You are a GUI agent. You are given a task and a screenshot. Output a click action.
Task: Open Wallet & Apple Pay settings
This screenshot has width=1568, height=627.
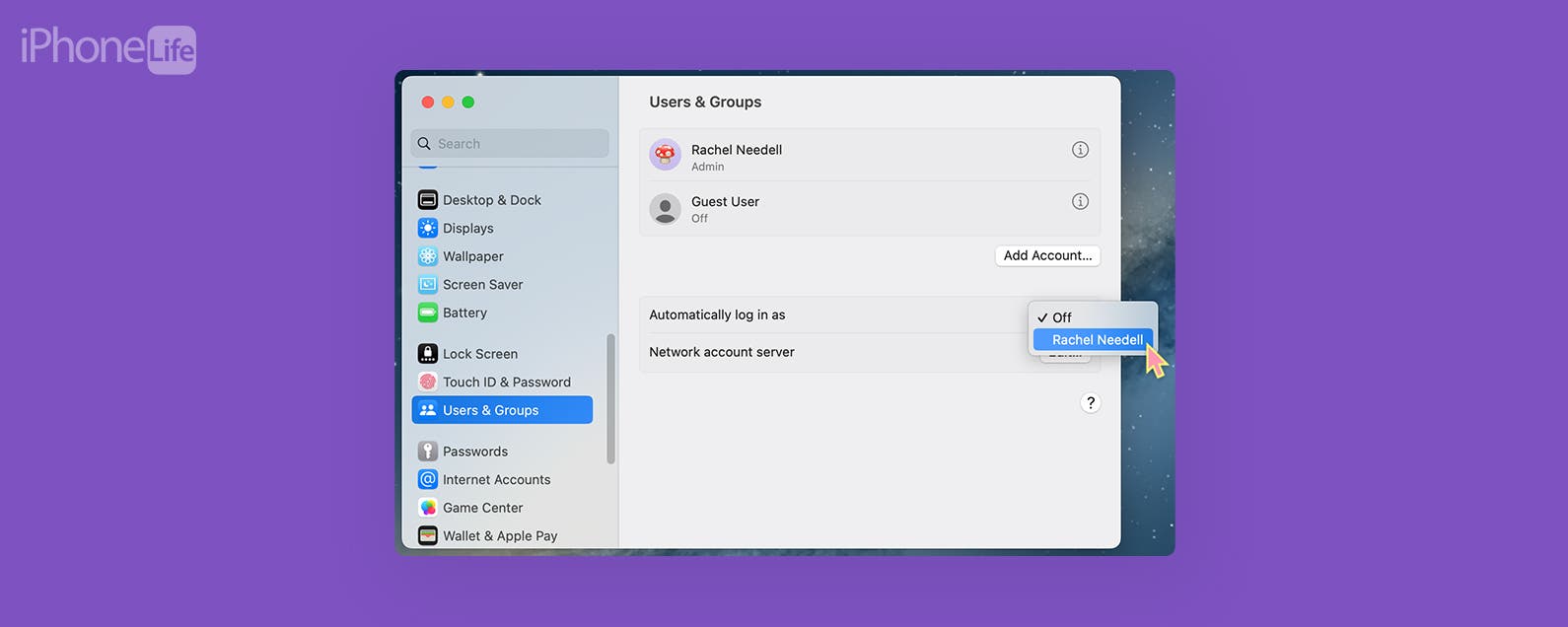click(499, 536)
